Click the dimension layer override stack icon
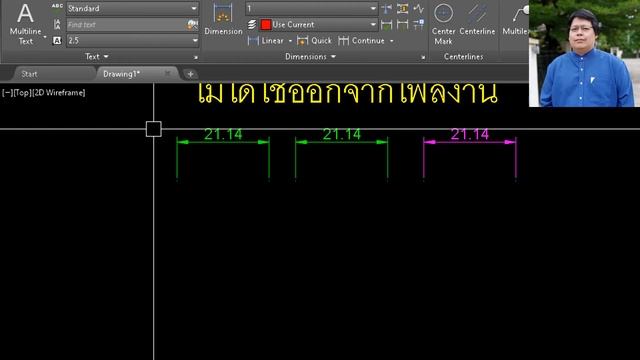 coord(252,24)
